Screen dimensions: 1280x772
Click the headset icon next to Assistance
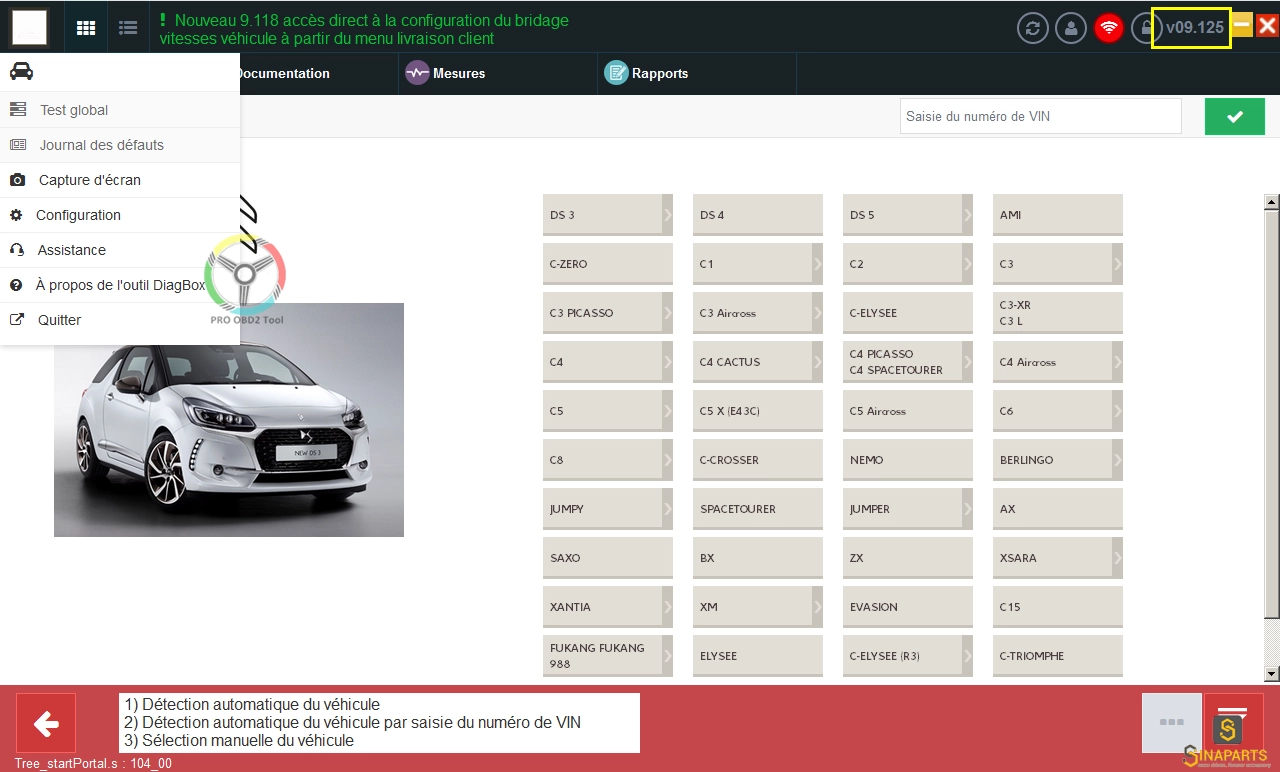(x=16, y=250)
